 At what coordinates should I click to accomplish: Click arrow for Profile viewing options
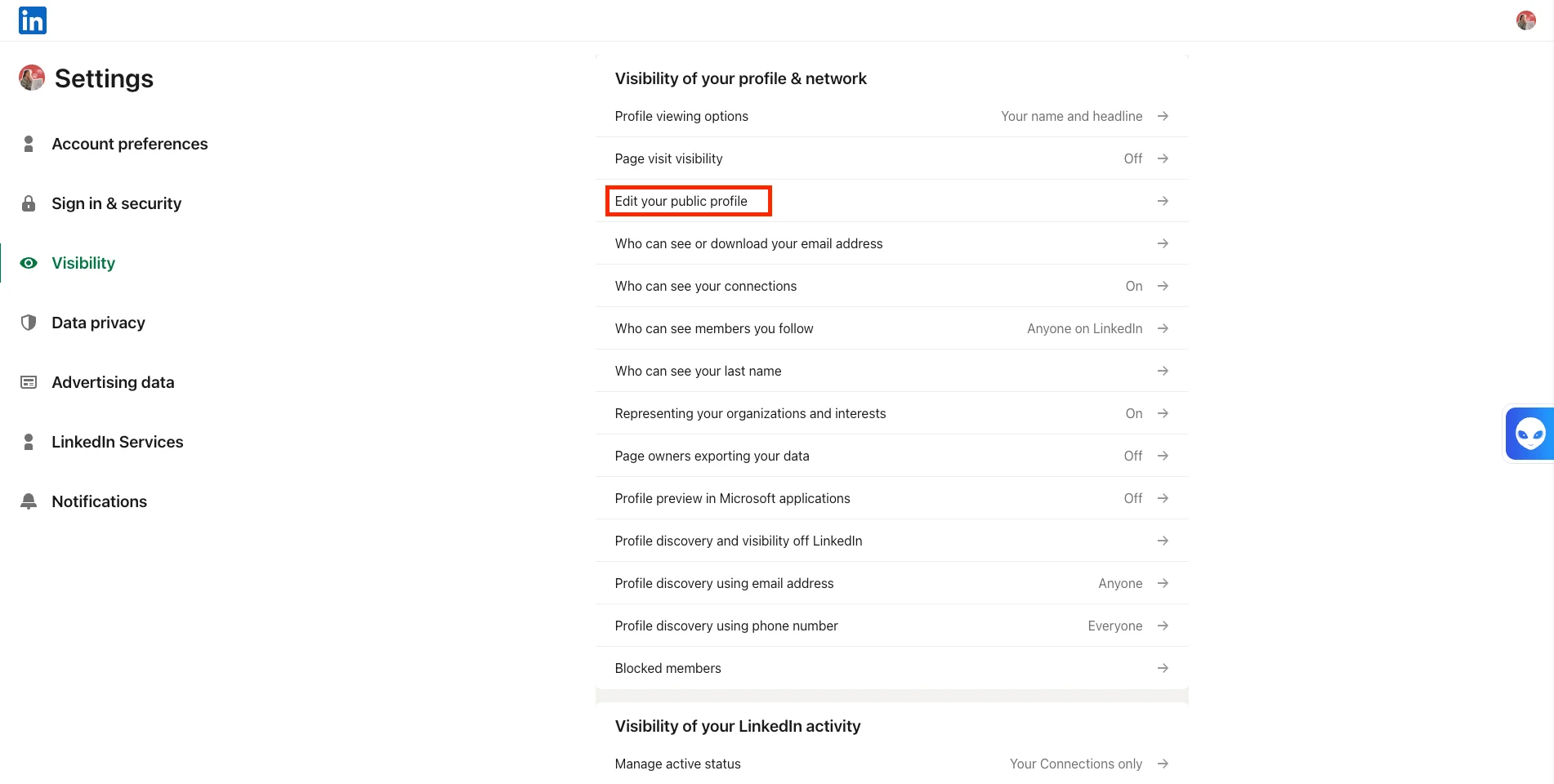(x=1163, y=116)
